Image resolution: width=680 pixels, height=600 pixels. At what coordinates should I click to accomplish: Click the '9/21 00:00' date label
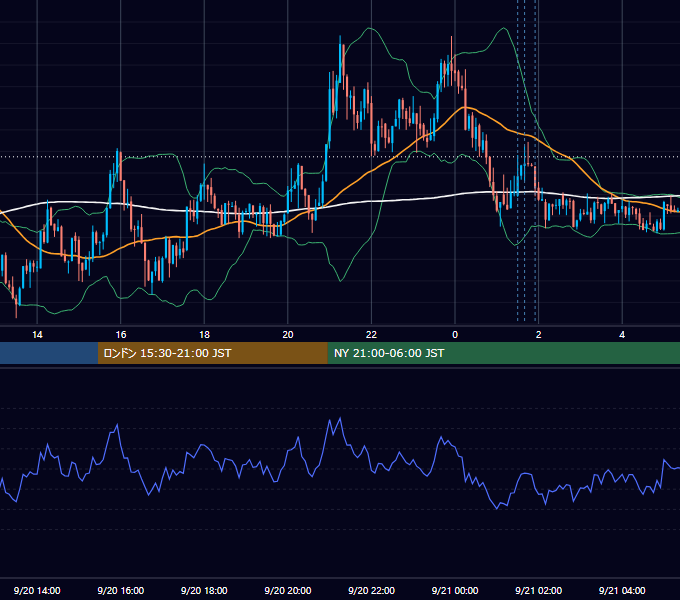(x=455, y=590)
